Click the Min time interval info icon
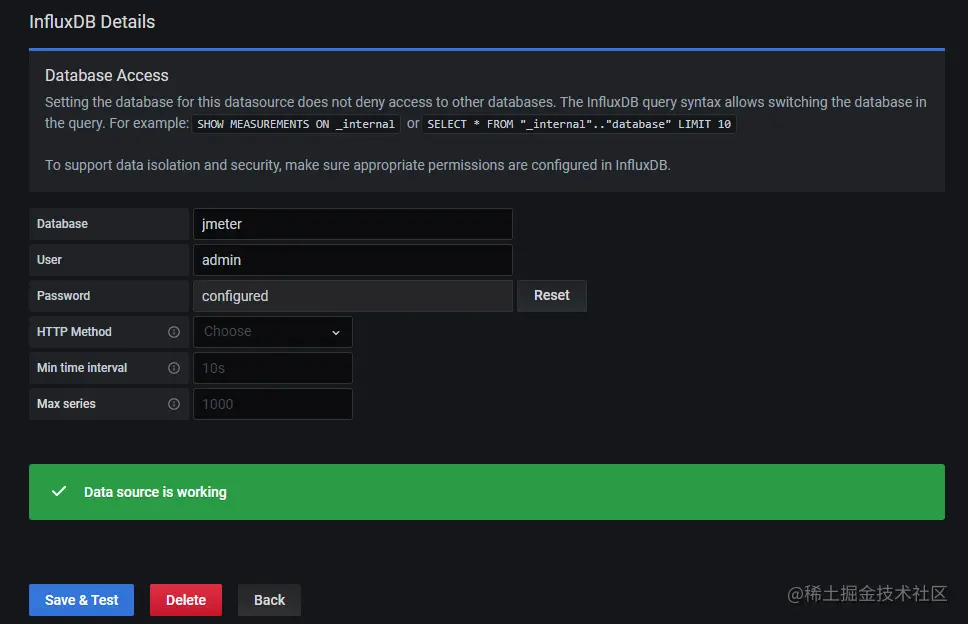The height and width of the screenshot is (624, 968). point(174,368)
